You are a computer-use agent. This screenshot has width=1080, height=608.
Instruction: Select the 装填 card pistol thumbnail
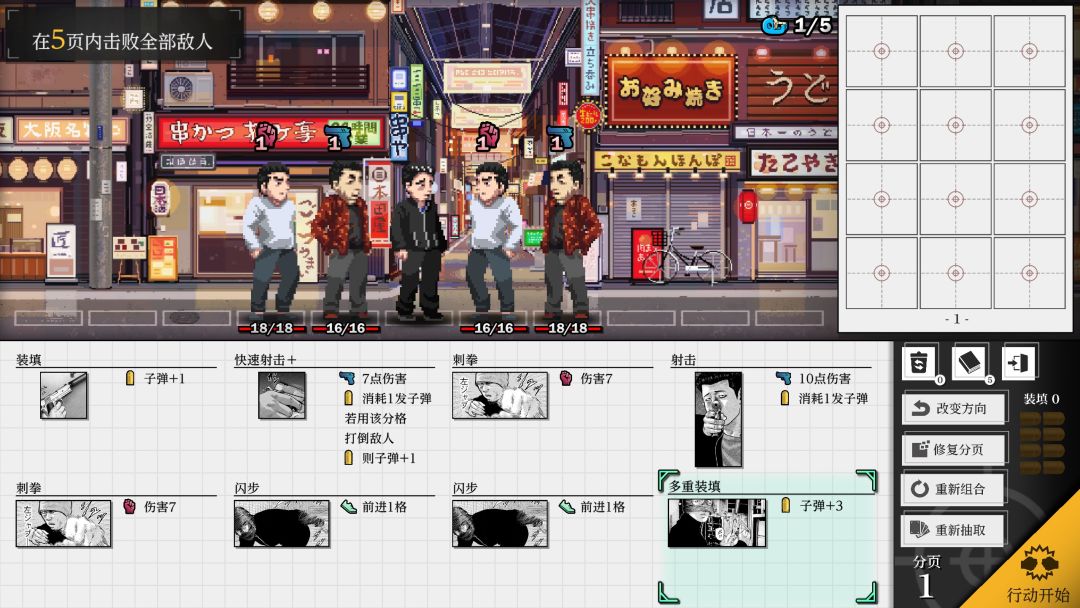(x=63, y=395)
